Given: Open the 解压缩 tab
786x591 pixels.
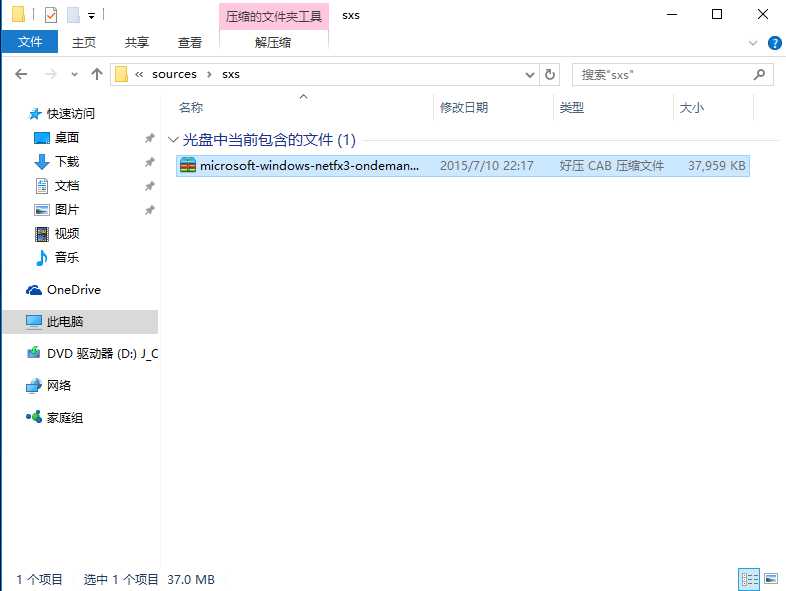Looking at the screenshot, I should (273, 42).
